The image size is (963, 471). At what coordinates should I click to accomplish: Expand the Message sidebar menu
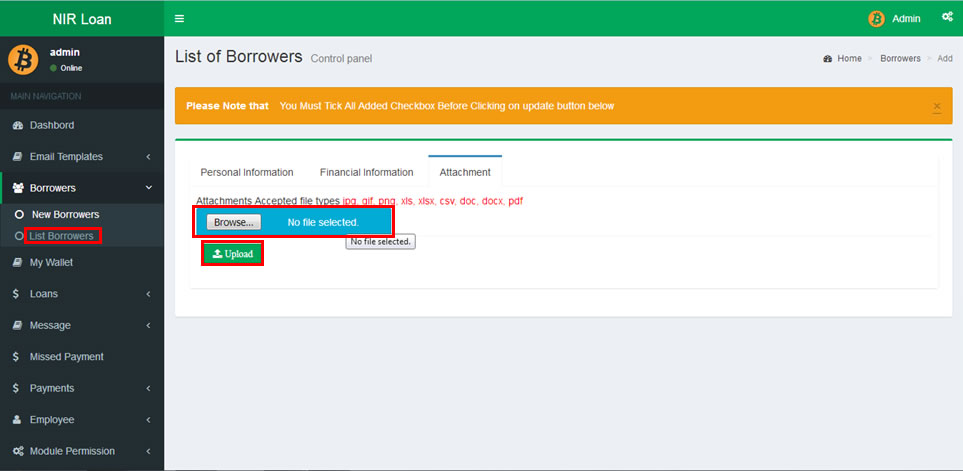50,325
